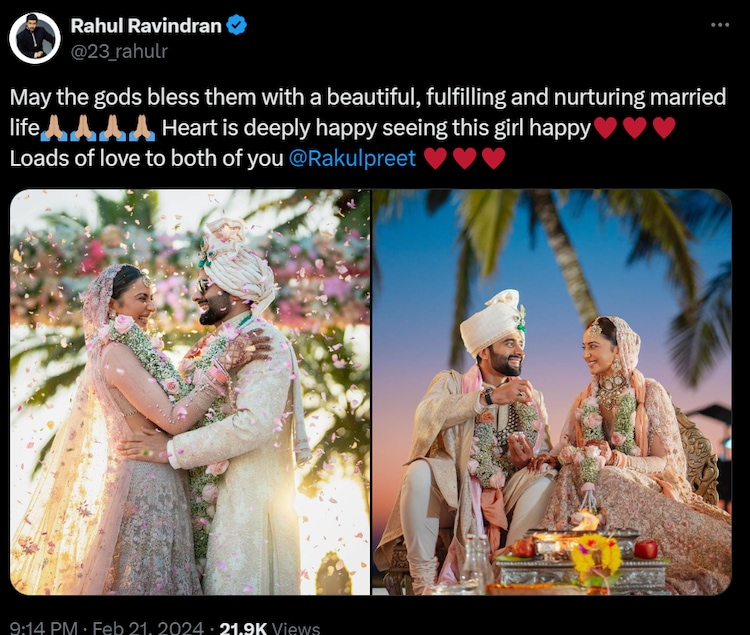Open the @Rakulpreet mention link
The image size is (750, 635).
tap(353, 158)
